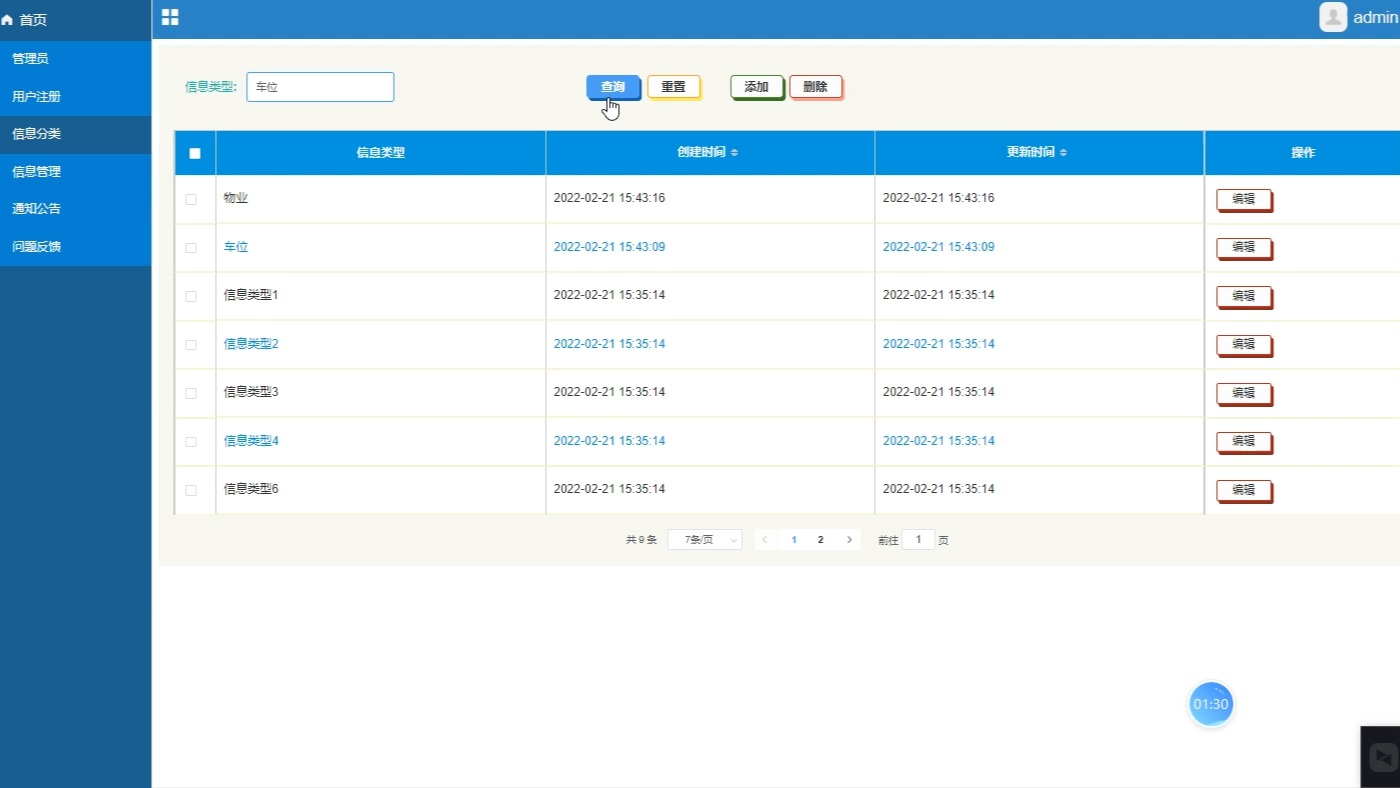
Task: Focus the 信息类型 search input field
Action: [320, 87]
